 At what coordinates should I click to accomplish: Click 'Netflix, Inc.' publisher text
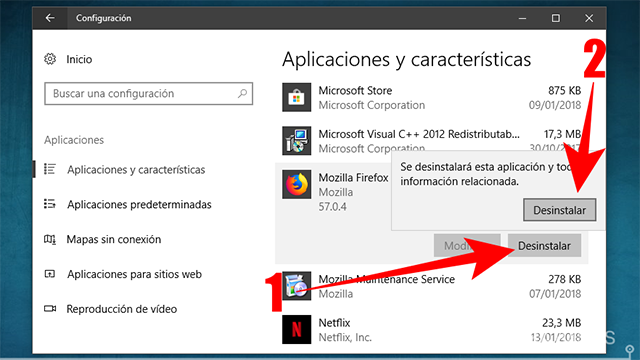[345, 338]
